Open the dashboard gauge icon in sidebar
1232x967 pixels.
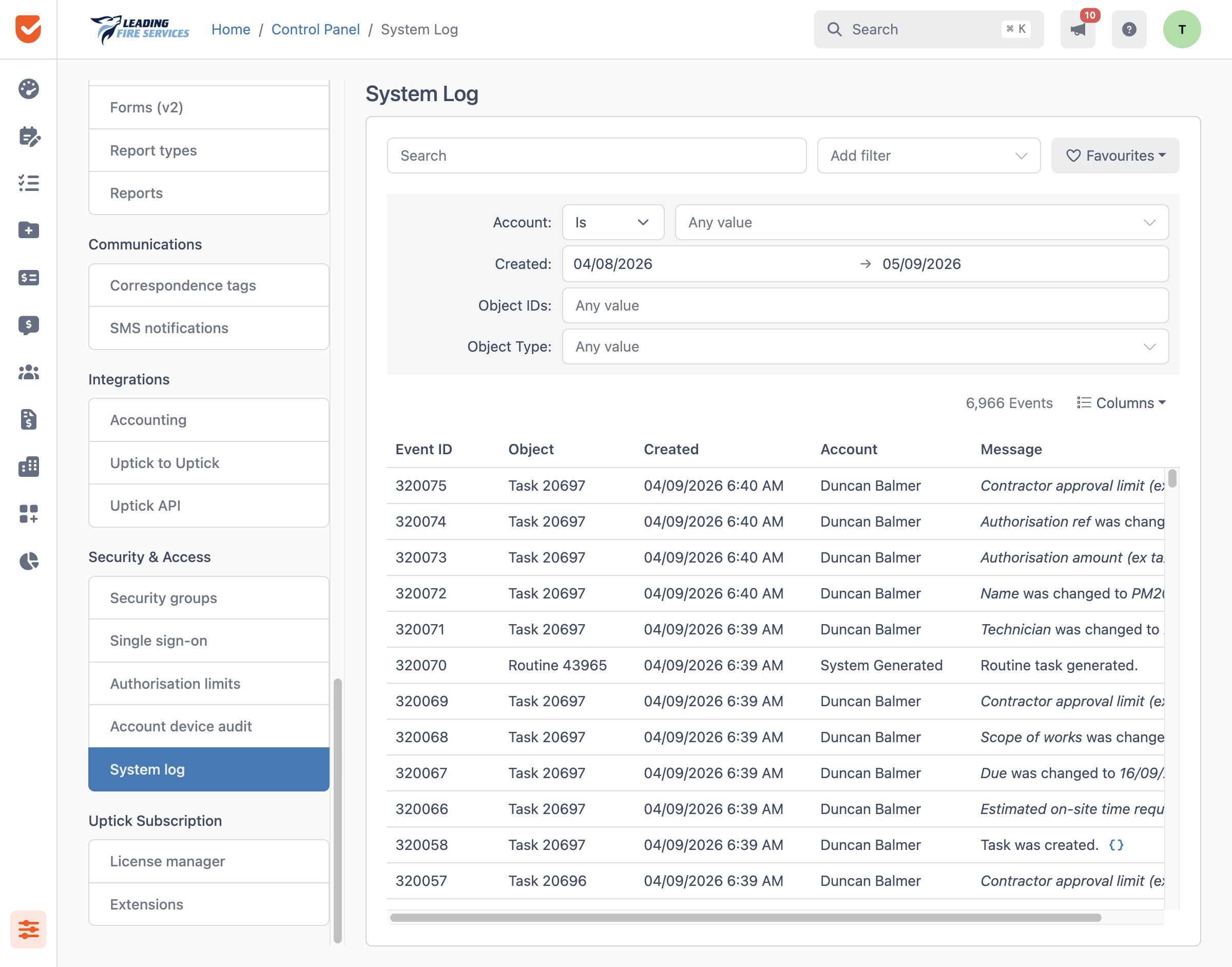pyautogui.click(x=28, y=89)
